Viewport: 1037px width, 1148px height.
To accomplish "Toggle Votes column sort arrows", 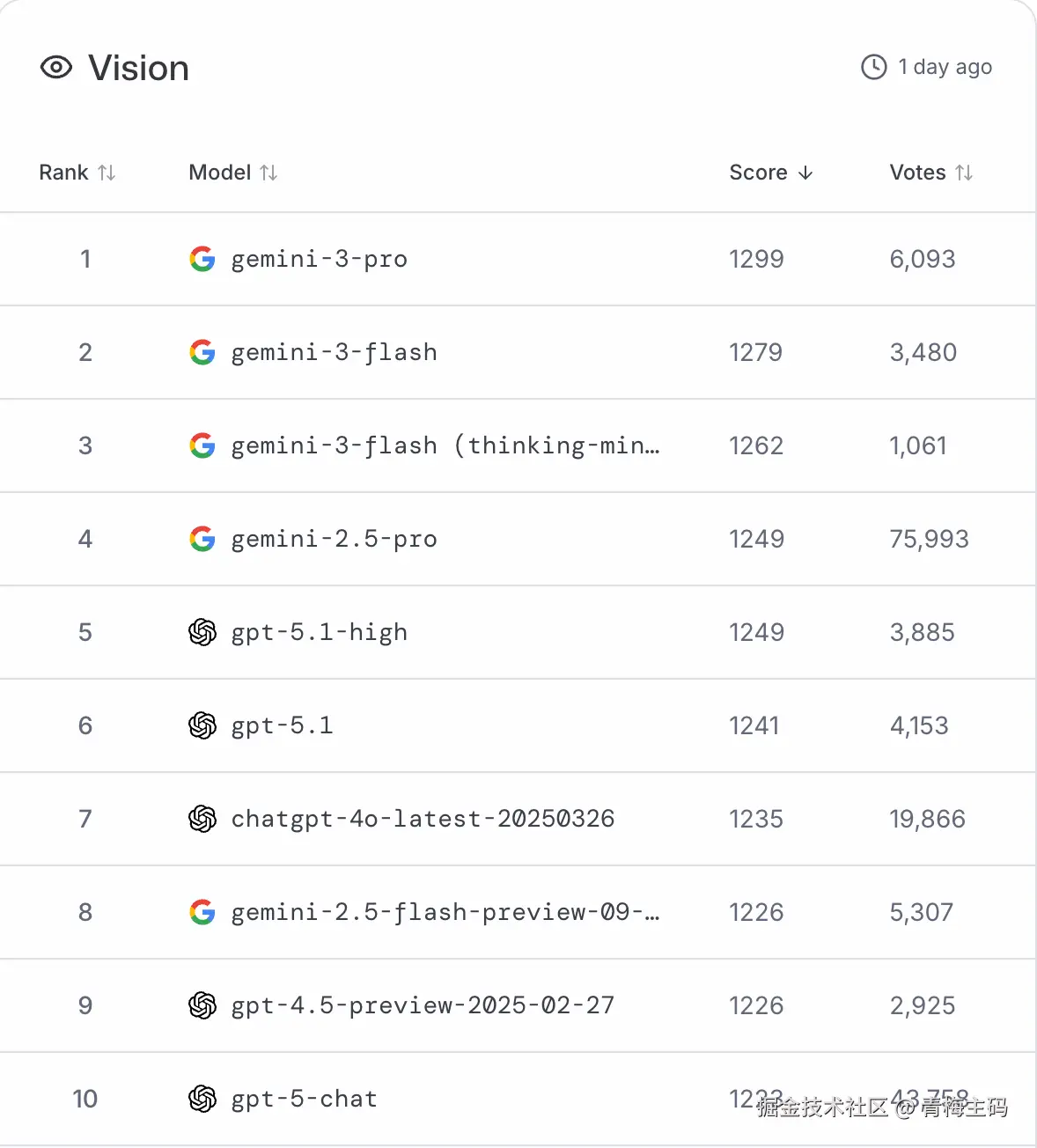I will (x=964, y=173).
